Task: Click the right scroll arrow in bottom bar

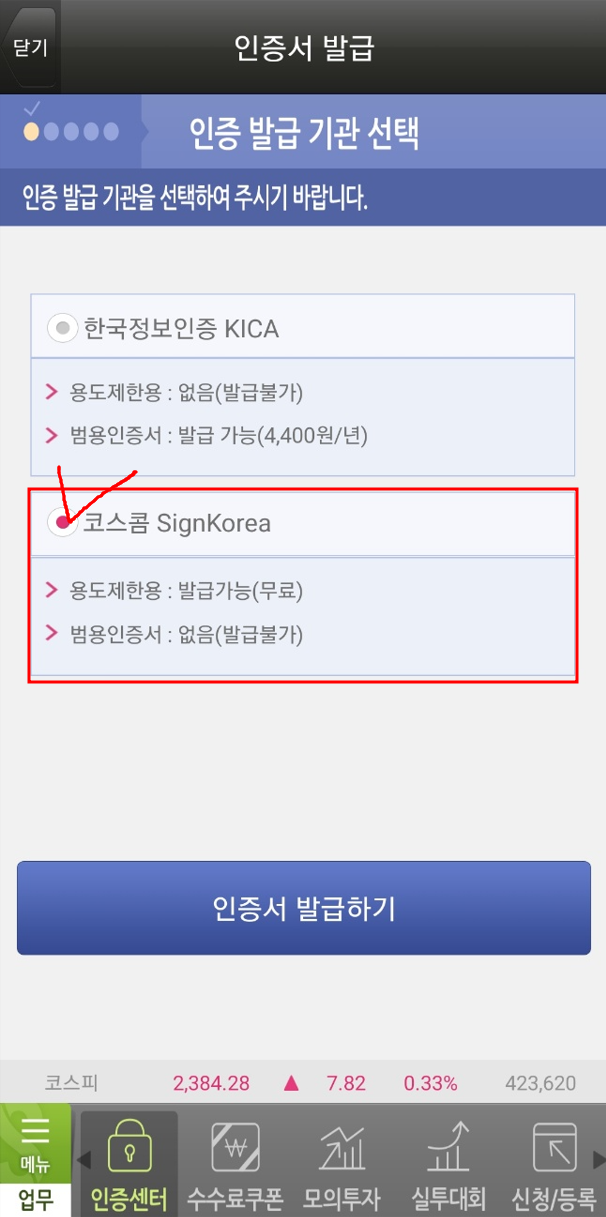Action: [598, 1160]
